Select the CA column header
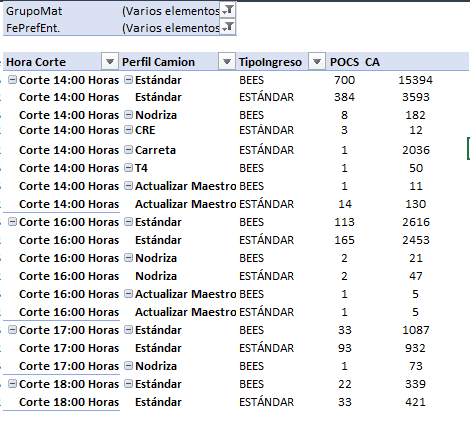Image resolution: width=470 pixels, height=422 pixels. (372, 62)
